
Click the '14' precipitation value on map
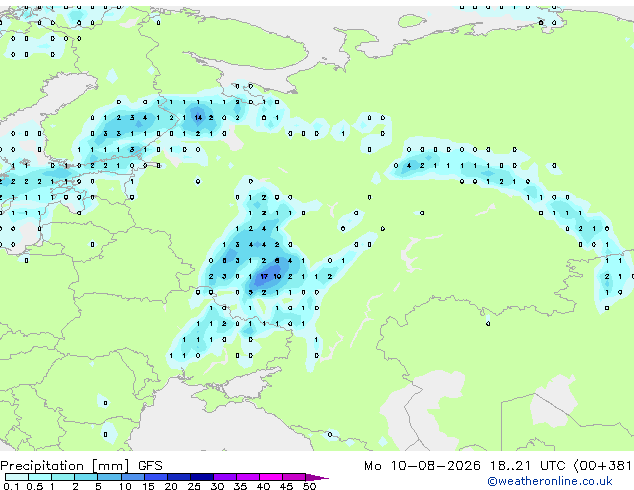[x=198, y=118]
